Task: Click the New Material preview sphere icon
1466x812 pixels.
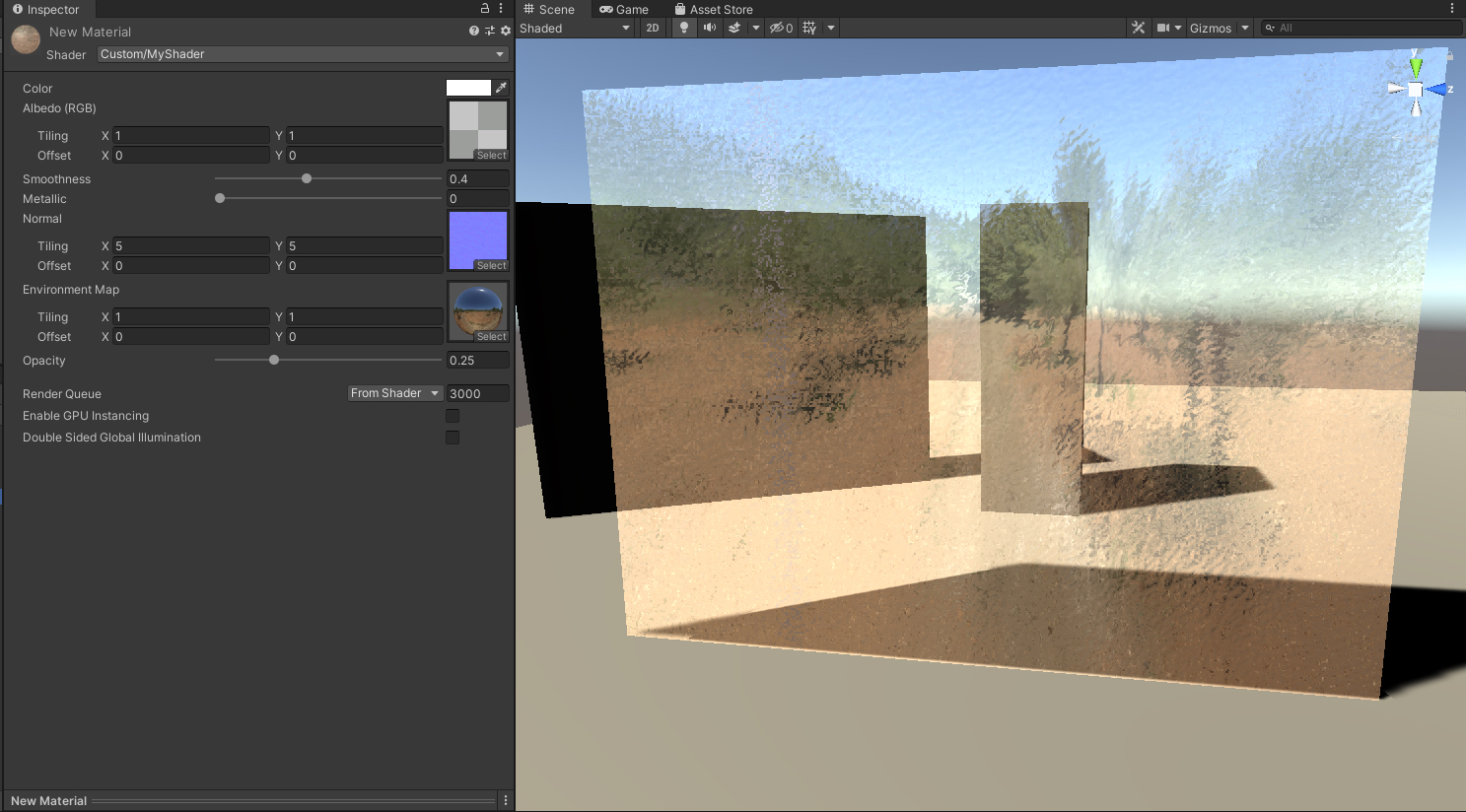Action: (26, 39)
